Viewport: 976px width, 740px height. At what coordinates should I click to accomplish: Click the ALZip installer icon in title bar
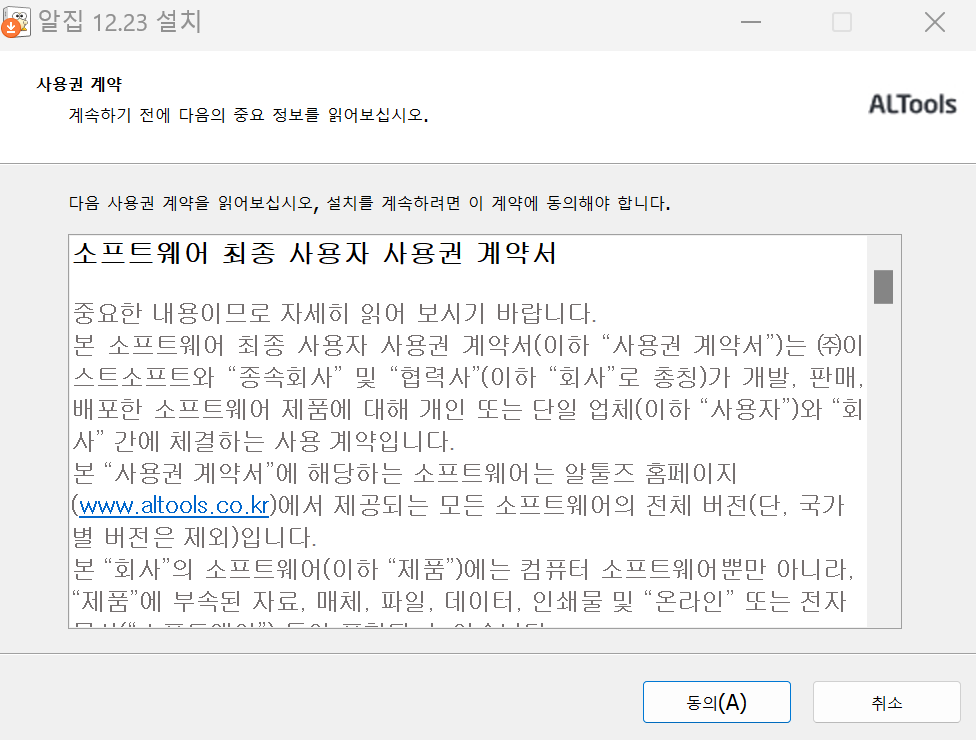pyautogui.click(x=16, y=22)
